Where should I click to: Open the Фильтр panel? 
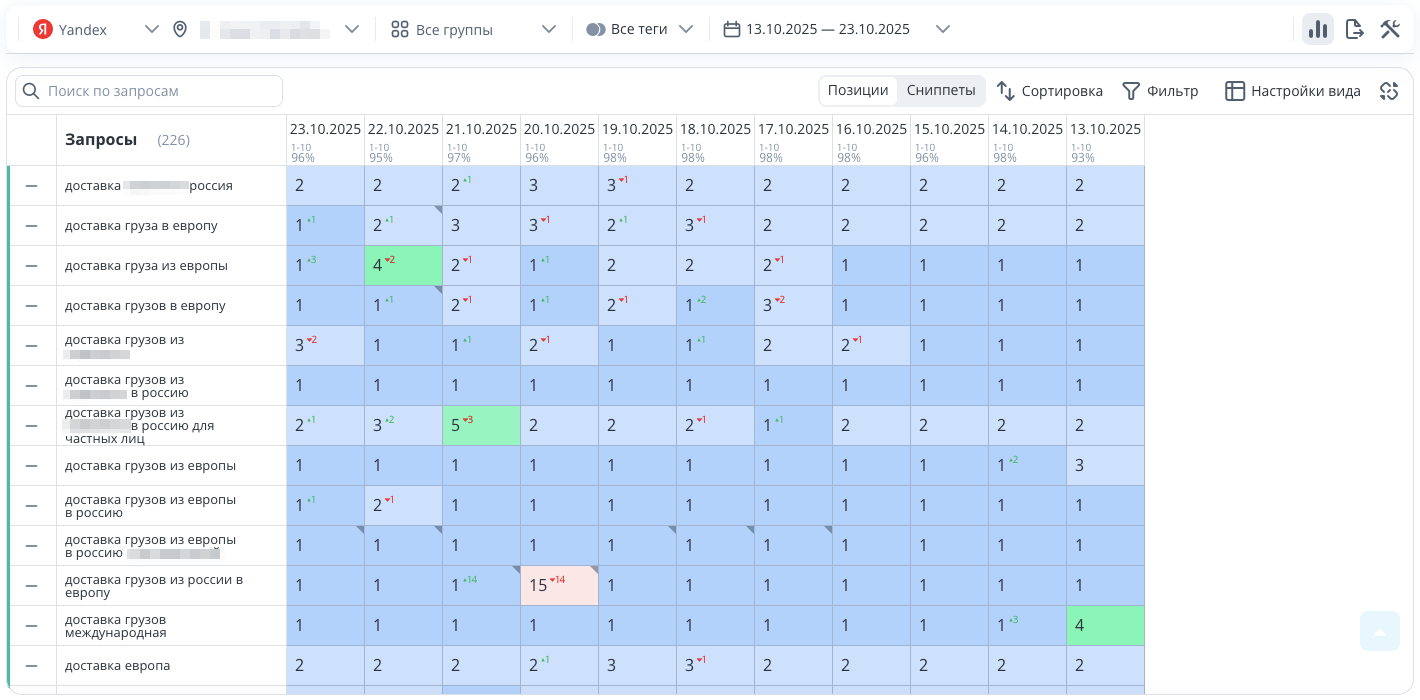[1160, 91]
